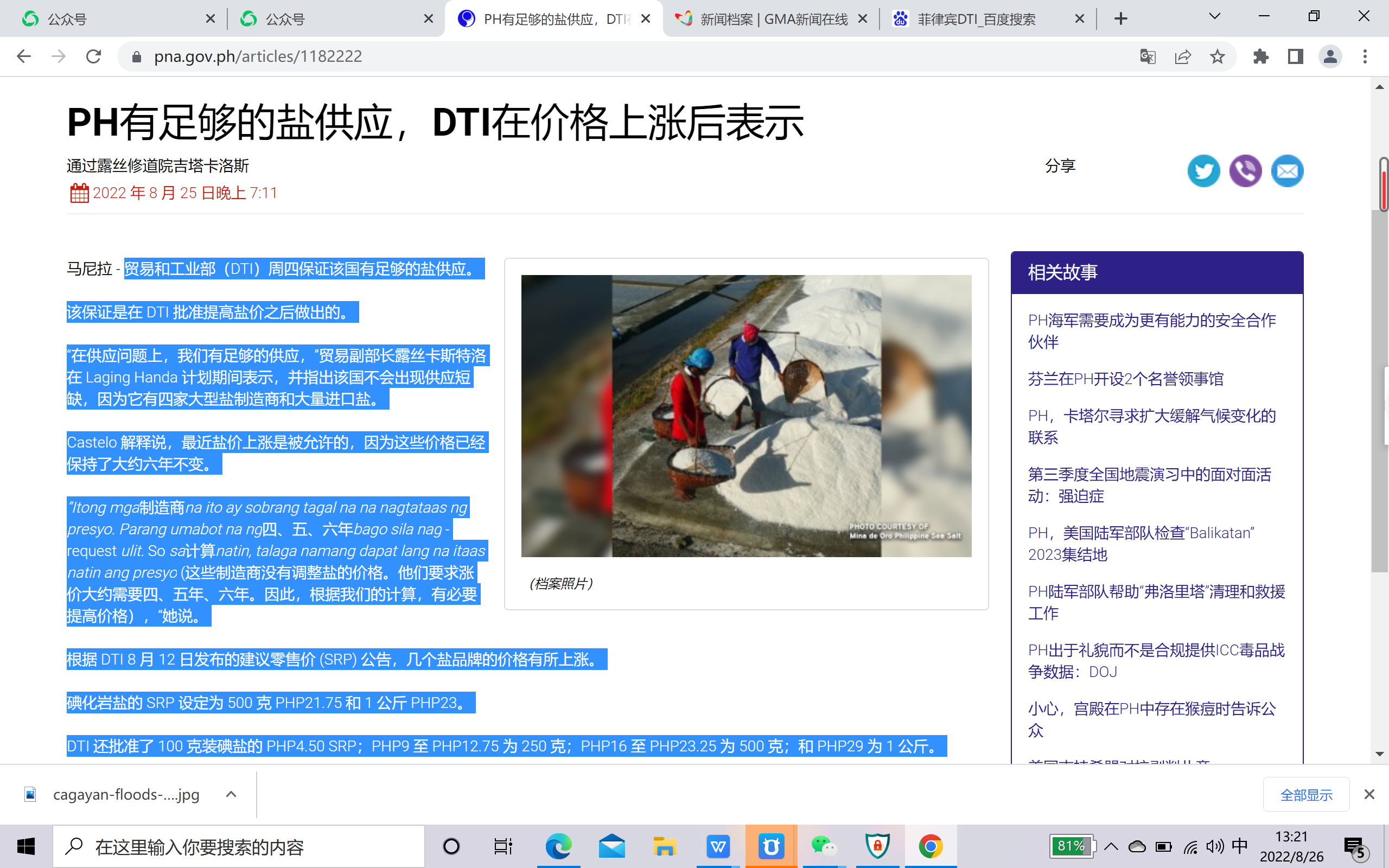This screenshot has width=1389, height=868.
Task: Click the salt workers article photo
Action: point(746,416)
